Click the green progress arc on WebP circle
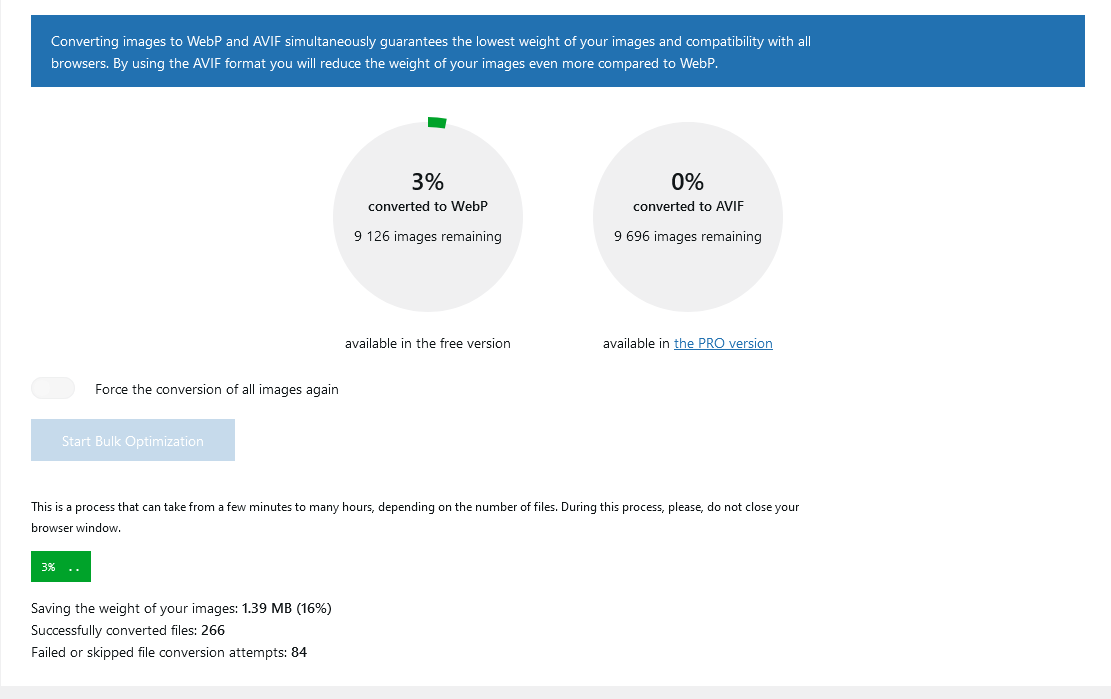Screen dimensions: 1111x699 click(x=437, y=123)
